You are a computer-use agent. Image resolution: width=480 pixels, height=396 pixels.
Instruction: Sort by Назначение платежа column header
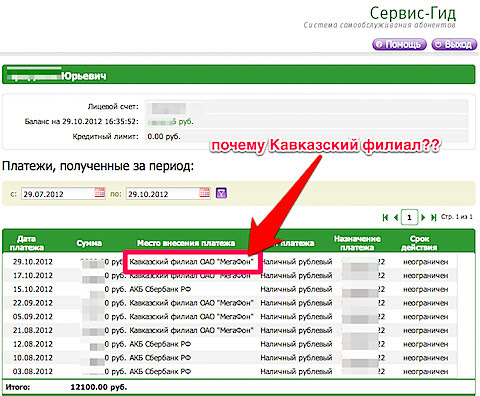357,243
